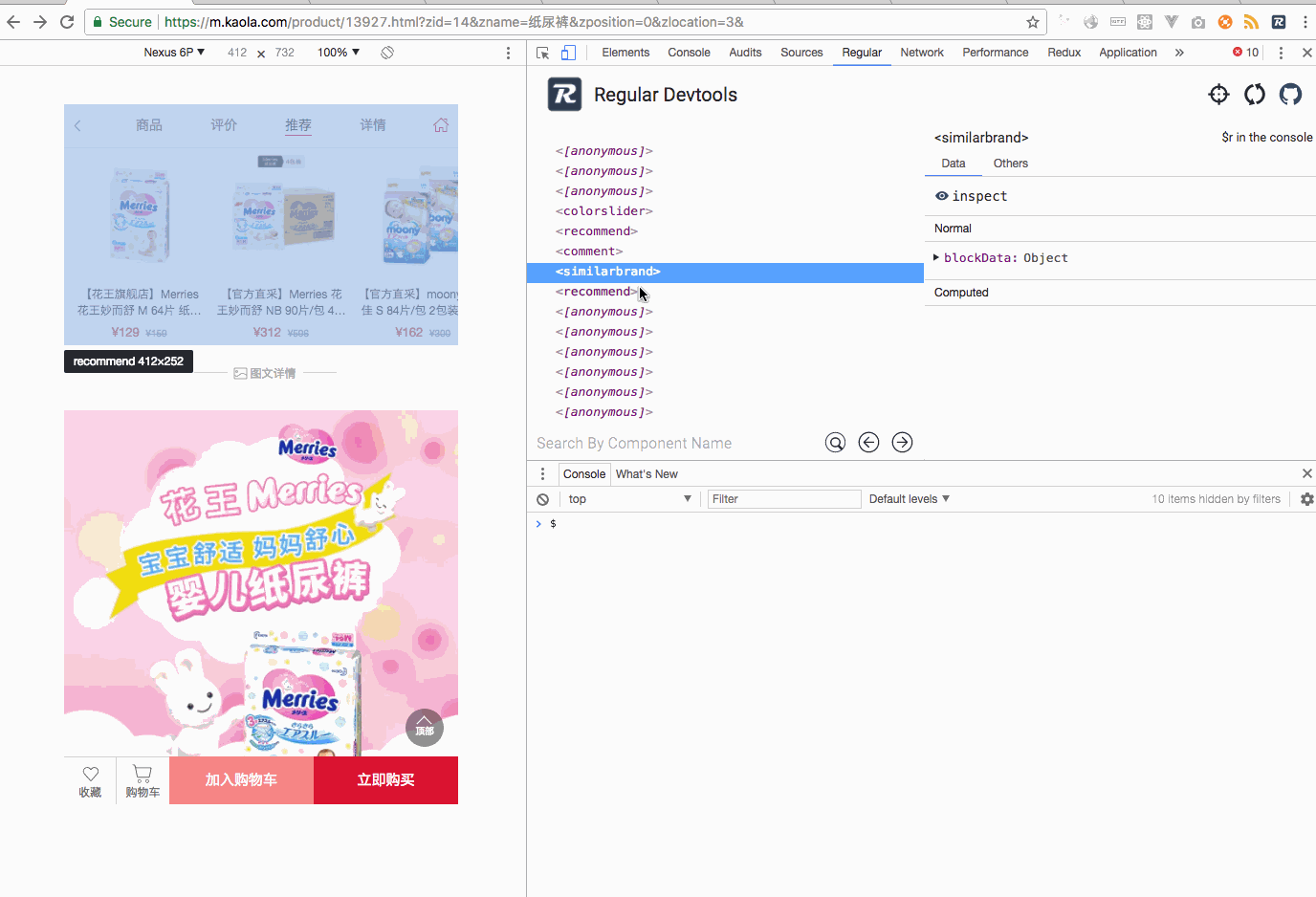1316x897 pixels.
Task: Switch to the Others tab
Action: pos(1010,164)
